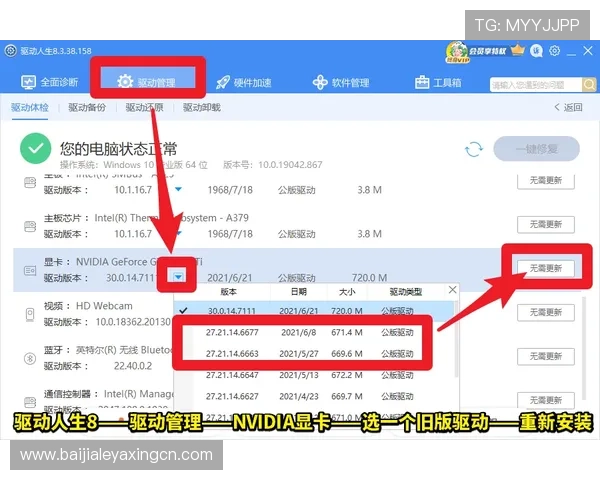
Task: Click the 通信控制器 device icon
Action: (30, 402)
